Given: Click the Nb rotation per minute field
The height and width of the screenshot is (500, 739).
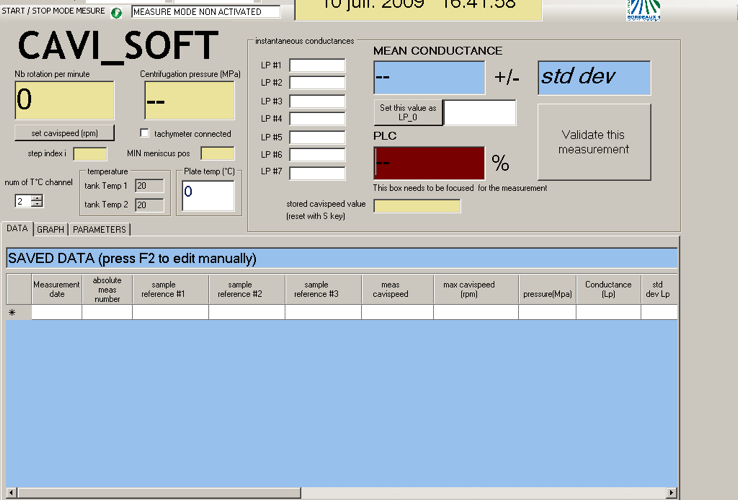Looking at the screenshot, I should click(64, 100).
